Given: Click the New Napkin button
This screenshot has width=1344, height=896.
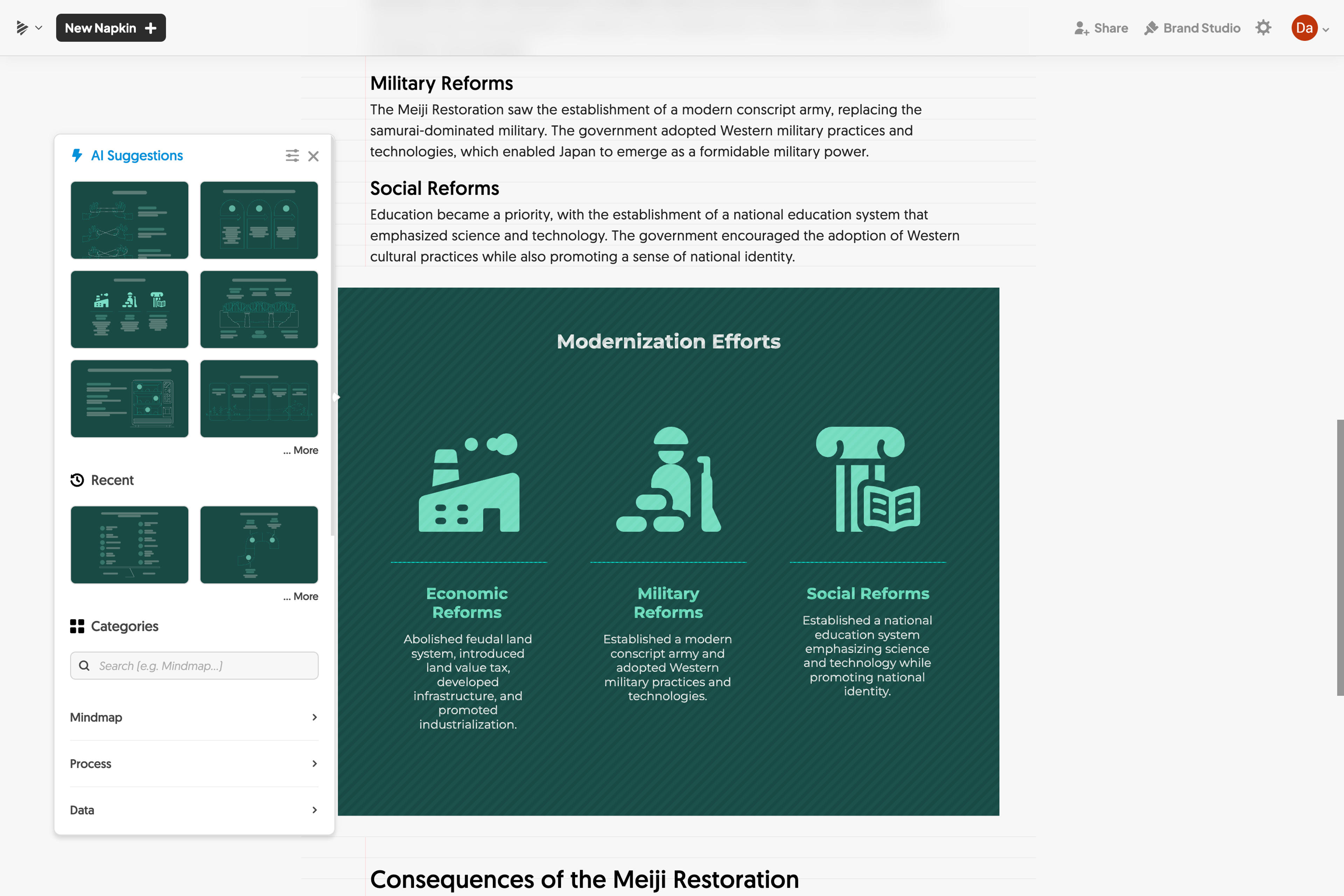Looking at the screenshot, I should (111, 28).
